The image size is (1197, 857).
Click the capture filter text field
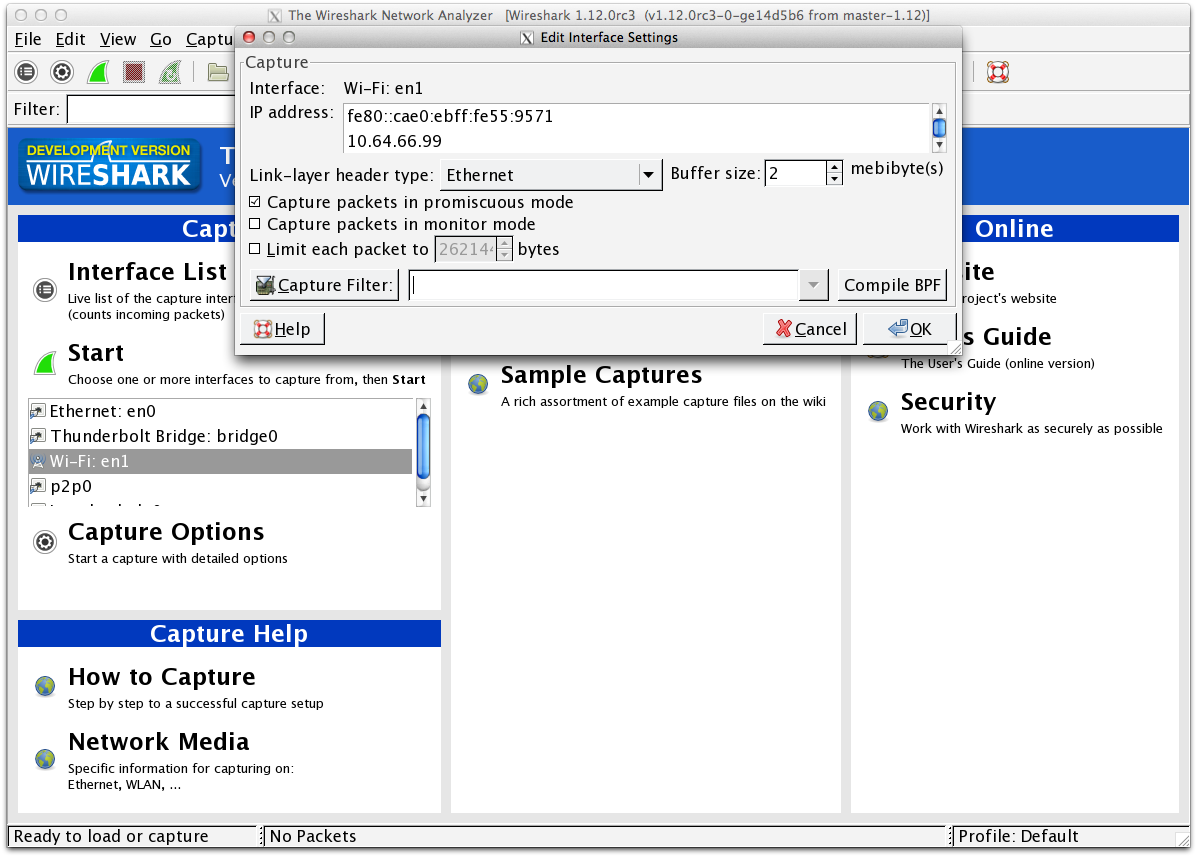point(604,285)
